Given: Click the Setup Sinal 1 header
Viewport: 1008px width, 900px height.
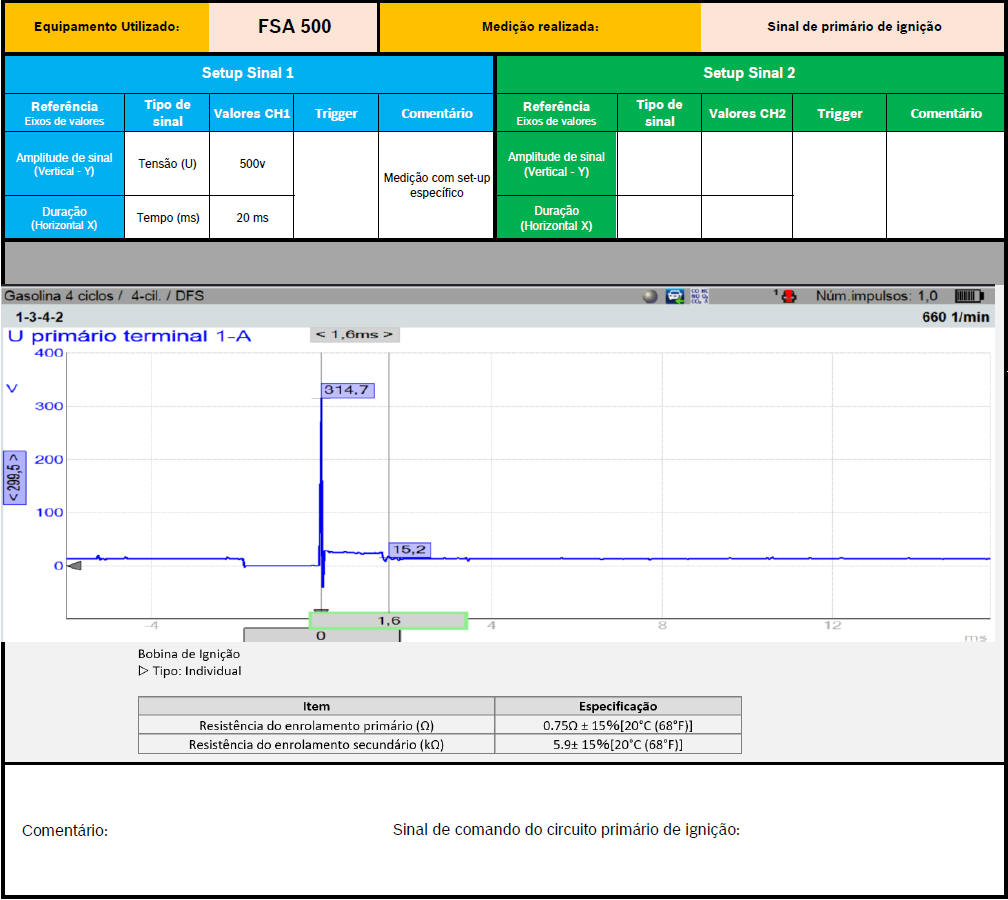Looking at the screenshot, I should (248, 73).
